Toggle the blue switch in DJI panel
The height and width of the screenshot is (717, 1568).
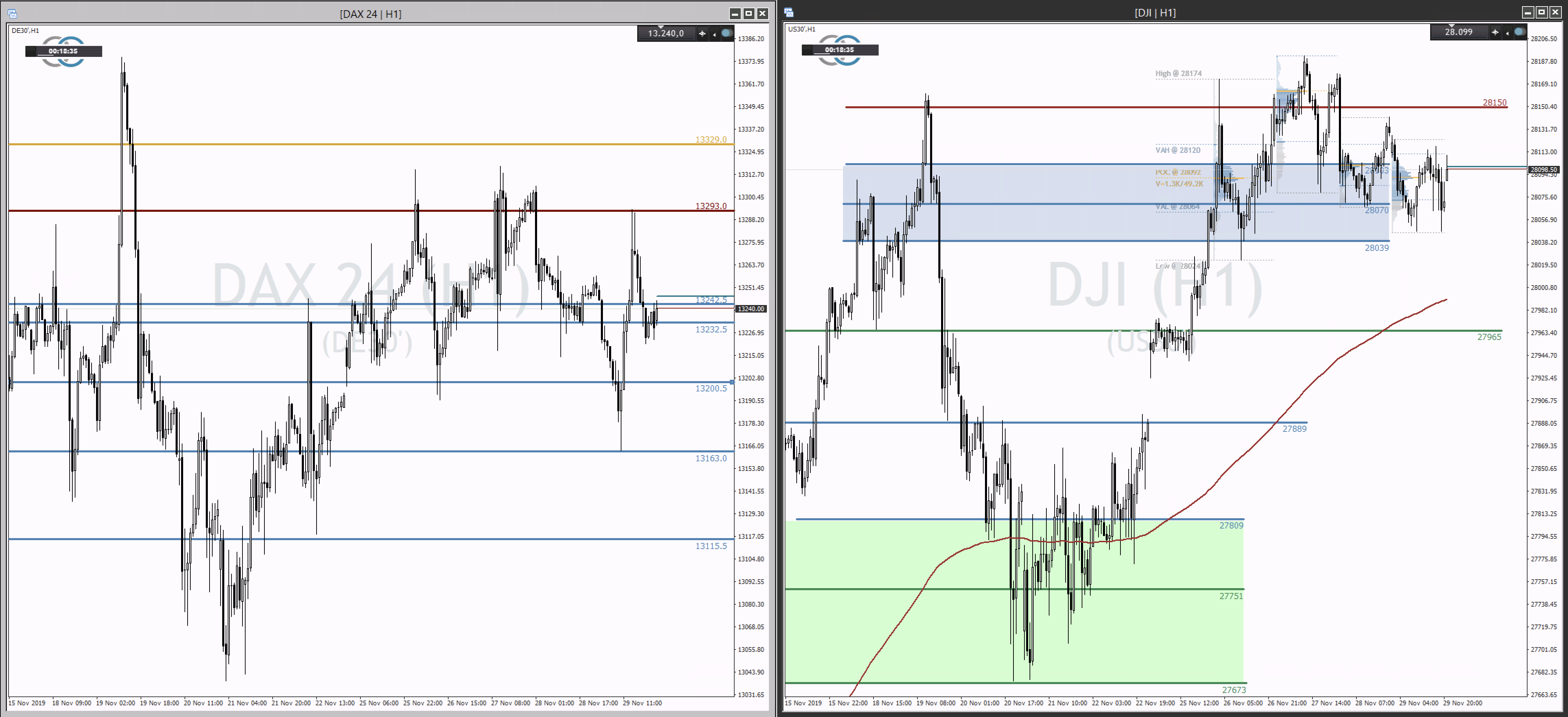pos(1520,32)
